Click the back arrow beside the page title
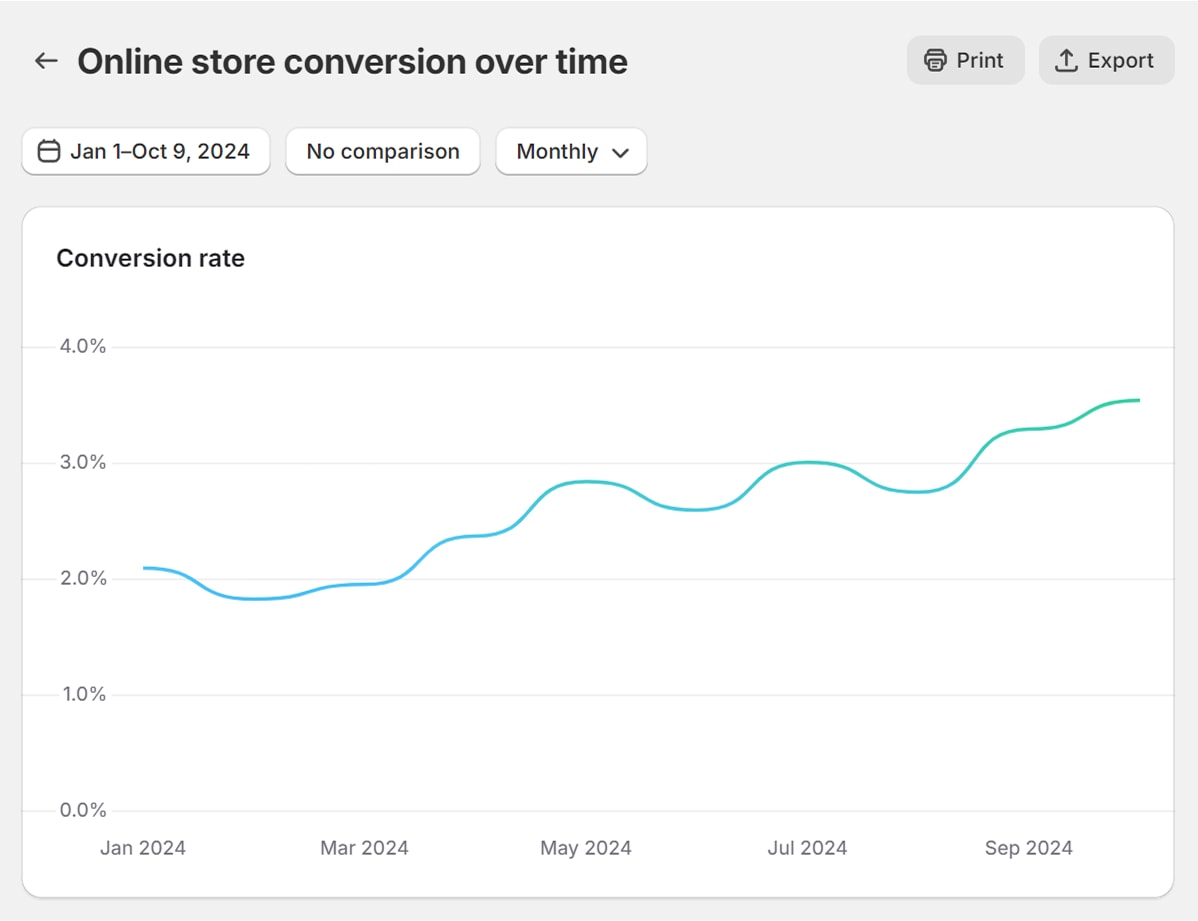This screenshot has height=921, width=1198. [46, 61]
